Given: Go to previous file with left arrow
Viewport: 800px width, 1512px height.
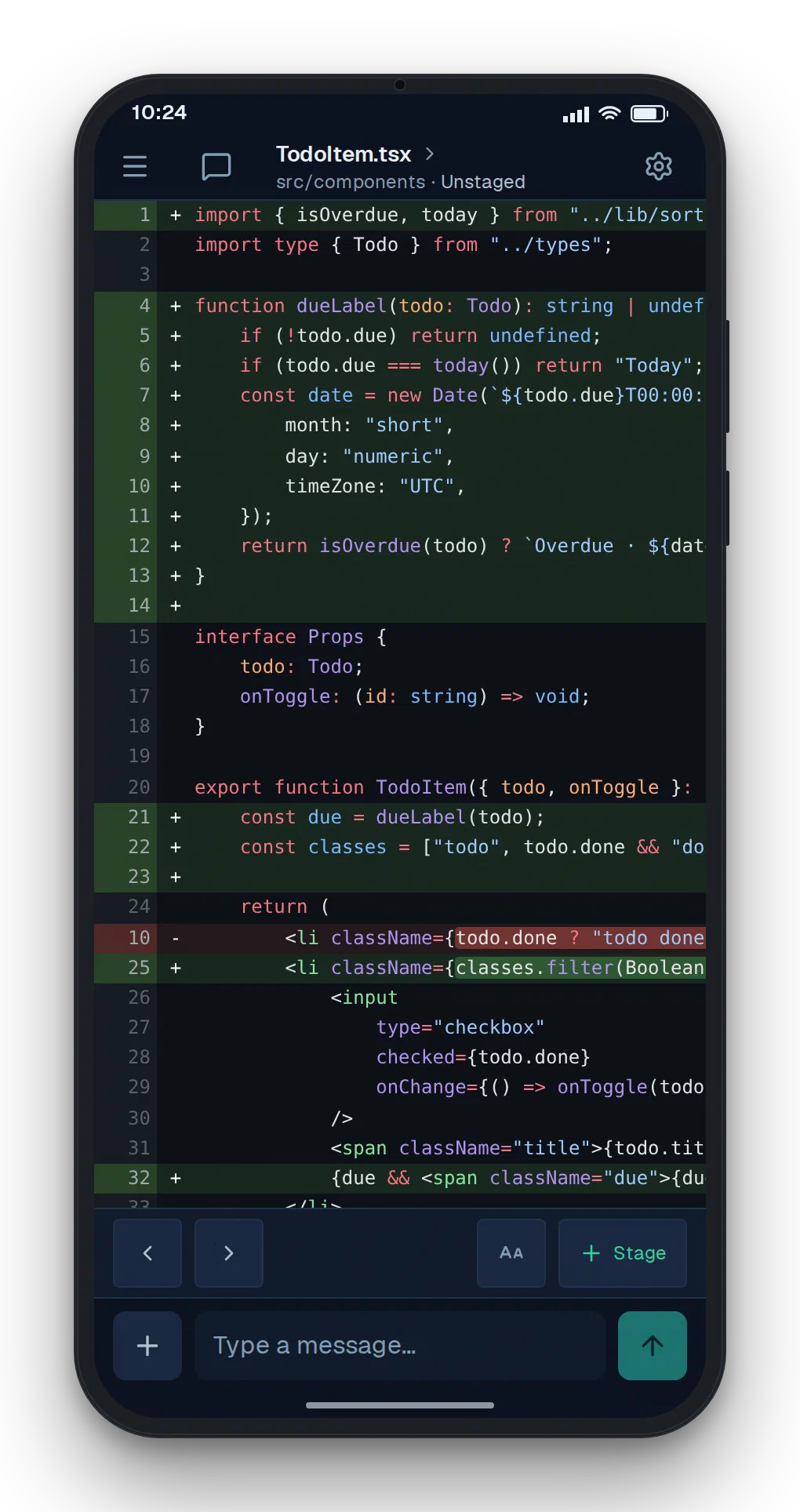Looking at the screenshot, I should click(x=147, y=1252).
